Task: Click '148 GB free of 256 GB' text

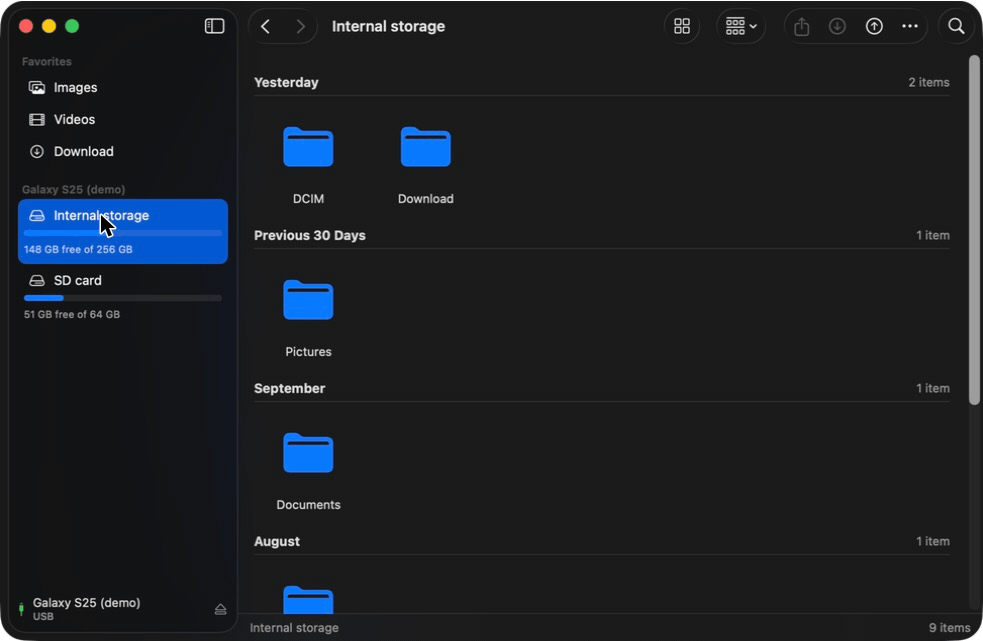Action: click(x=78, y=250)
